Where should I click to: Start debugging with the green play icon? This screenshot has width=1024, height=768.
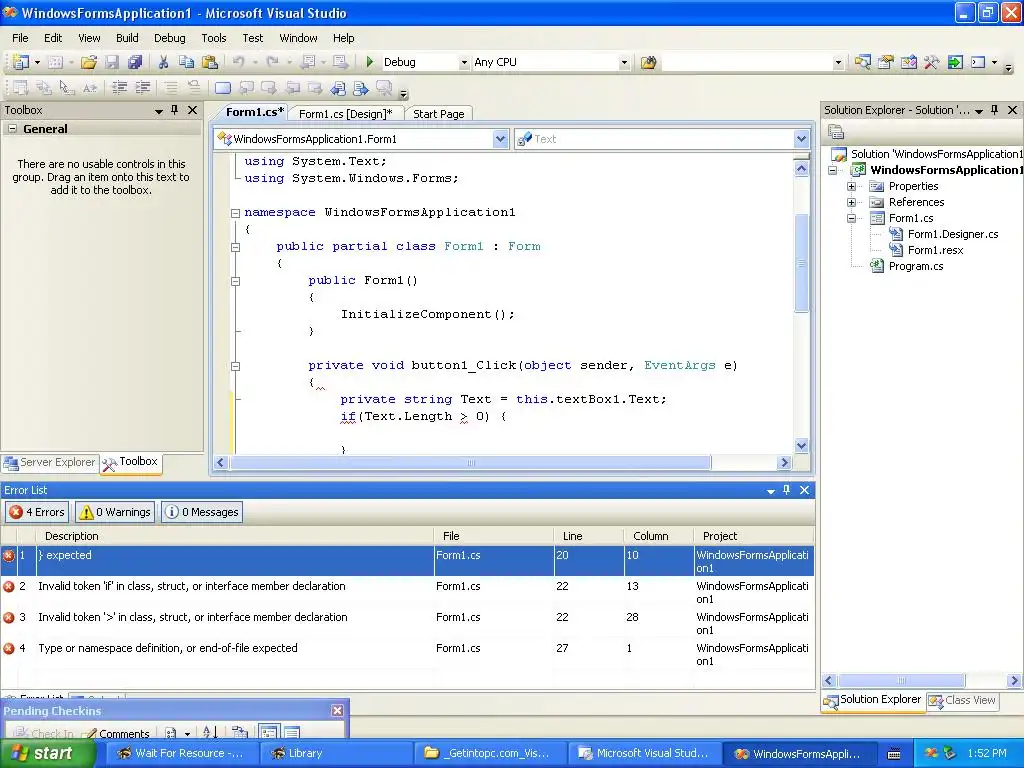point(370,62)
